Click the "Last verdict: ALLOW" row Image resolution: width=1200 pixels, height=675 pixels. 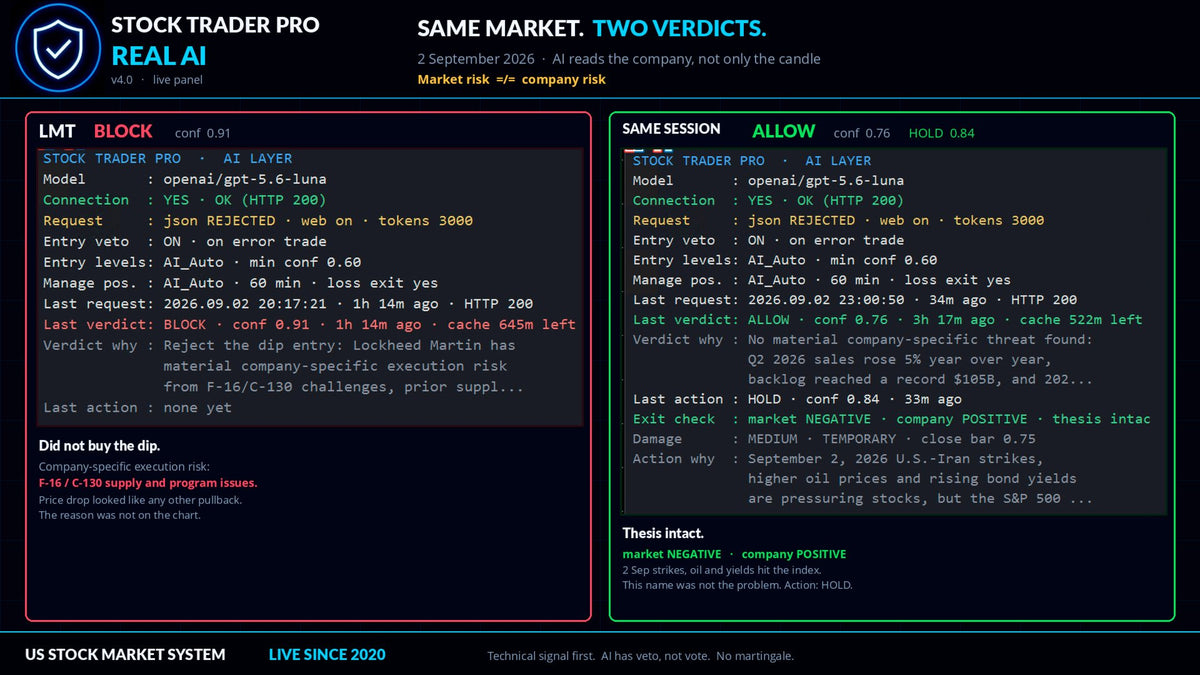click(887, 320)
